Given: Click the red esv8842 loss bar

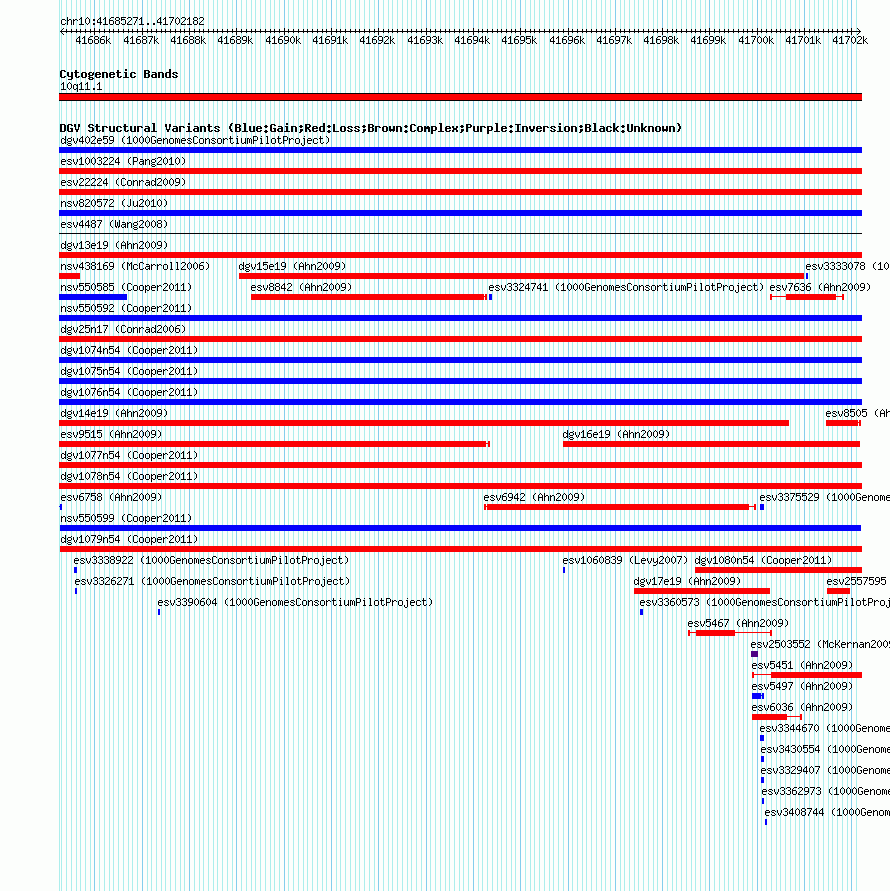Looking at the screenshot, I should [369, 297].
